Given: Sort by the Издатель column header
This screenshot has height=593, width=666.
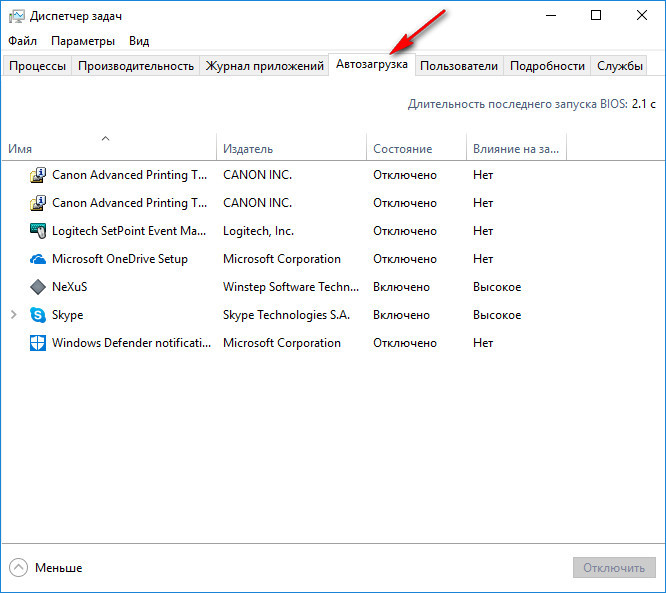Looking at the screenshot, I should [x=291, y=146].
